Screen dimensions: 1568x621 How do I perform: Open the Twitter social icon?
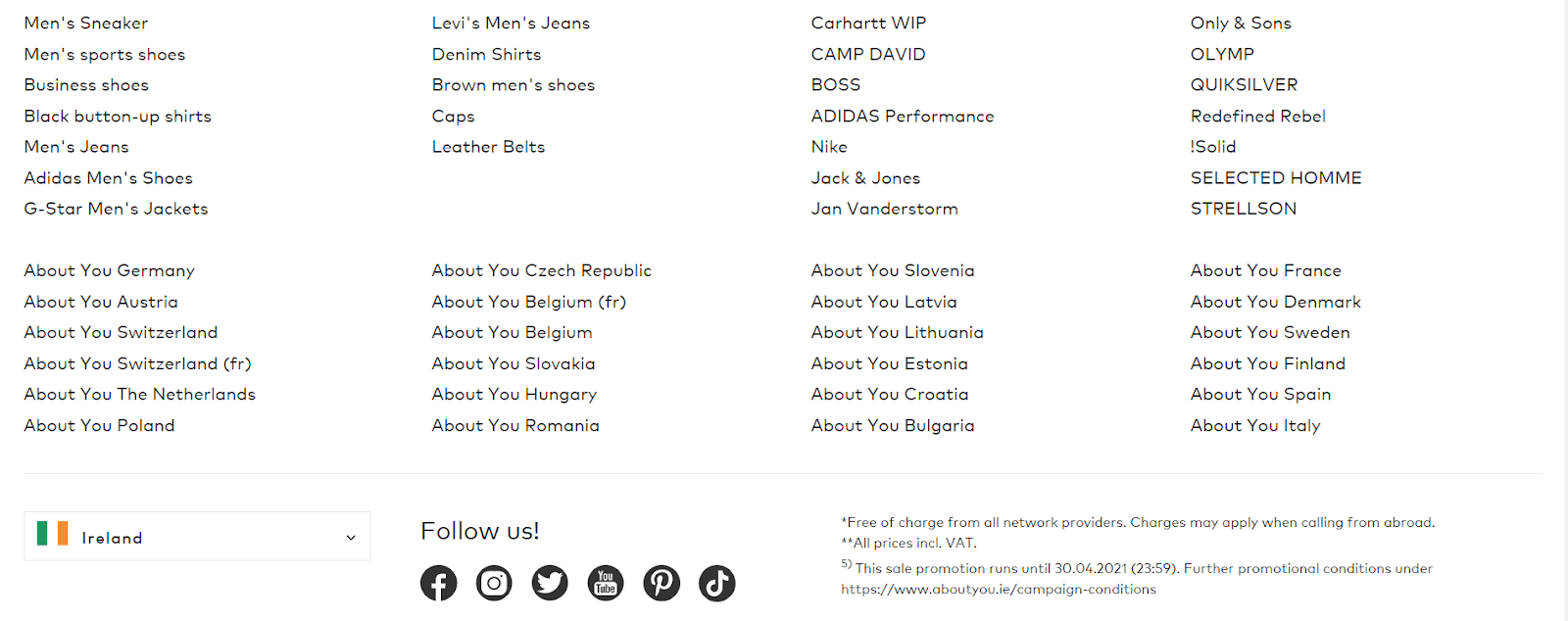coord(550,583)
